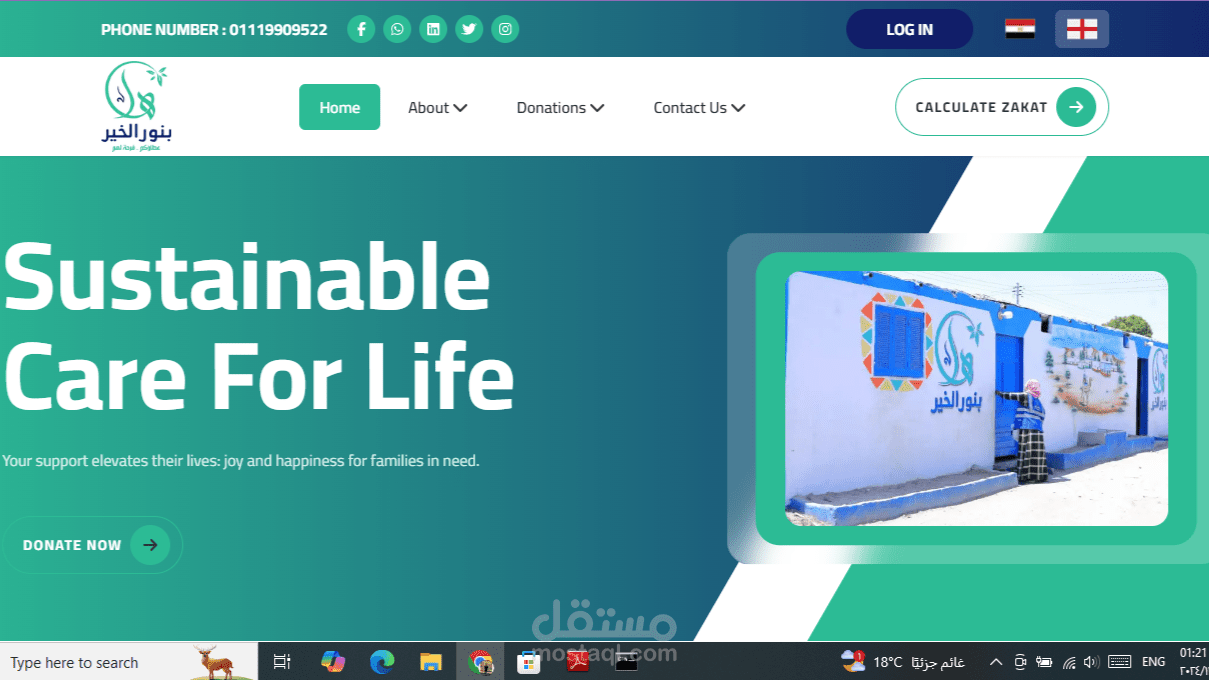
Task: Open the Instagram social icon
Action: point(505,29)
